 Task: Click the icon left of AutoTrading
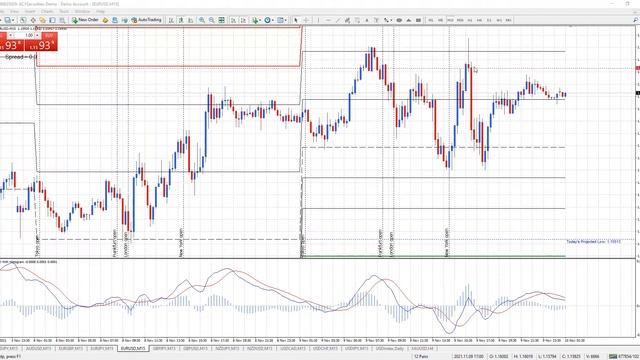click(x=124, y=20)
